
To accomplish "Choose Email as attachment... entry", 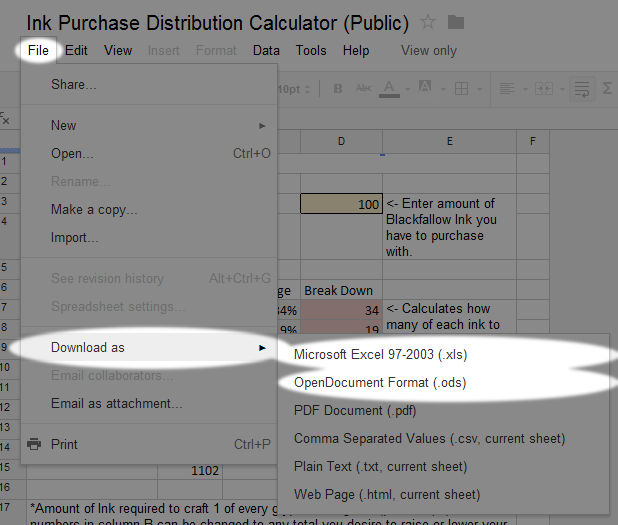I will point(149,404).
